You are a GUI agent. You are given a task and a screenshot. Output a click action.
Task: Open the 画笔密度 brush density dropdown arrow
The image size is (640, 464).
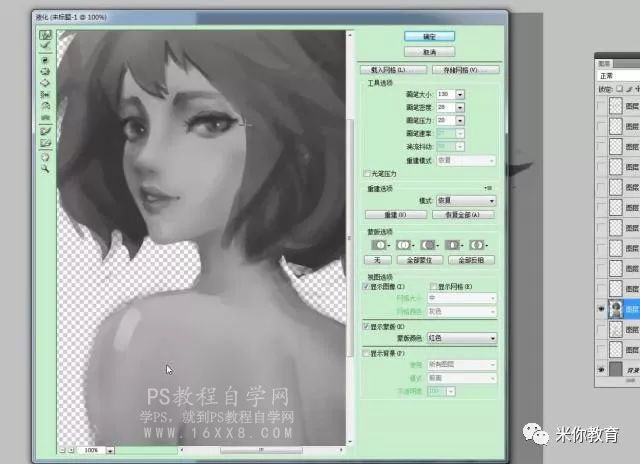click(460, 107)
